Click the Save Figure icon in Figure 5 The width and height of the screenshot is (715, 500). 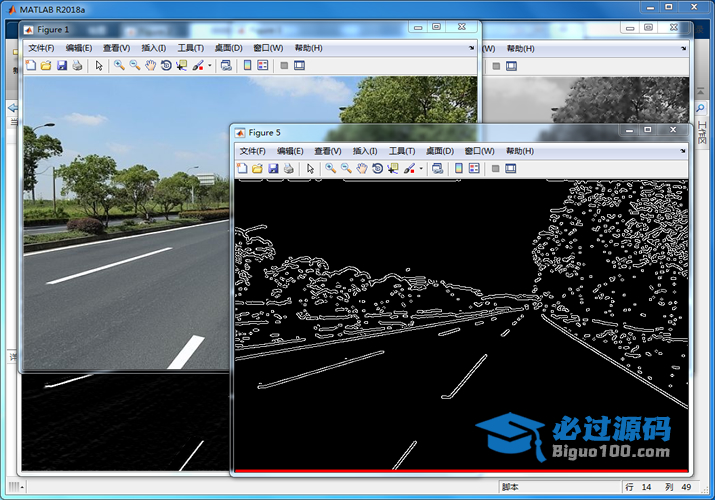tap(273, 169)
